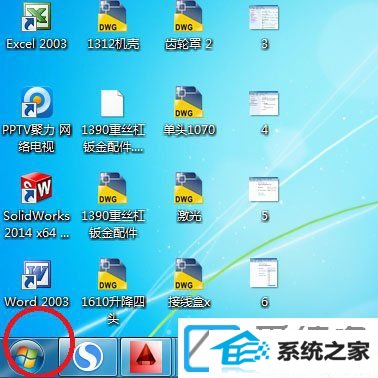Open the Windows Start menu orb

click(27, 357)
